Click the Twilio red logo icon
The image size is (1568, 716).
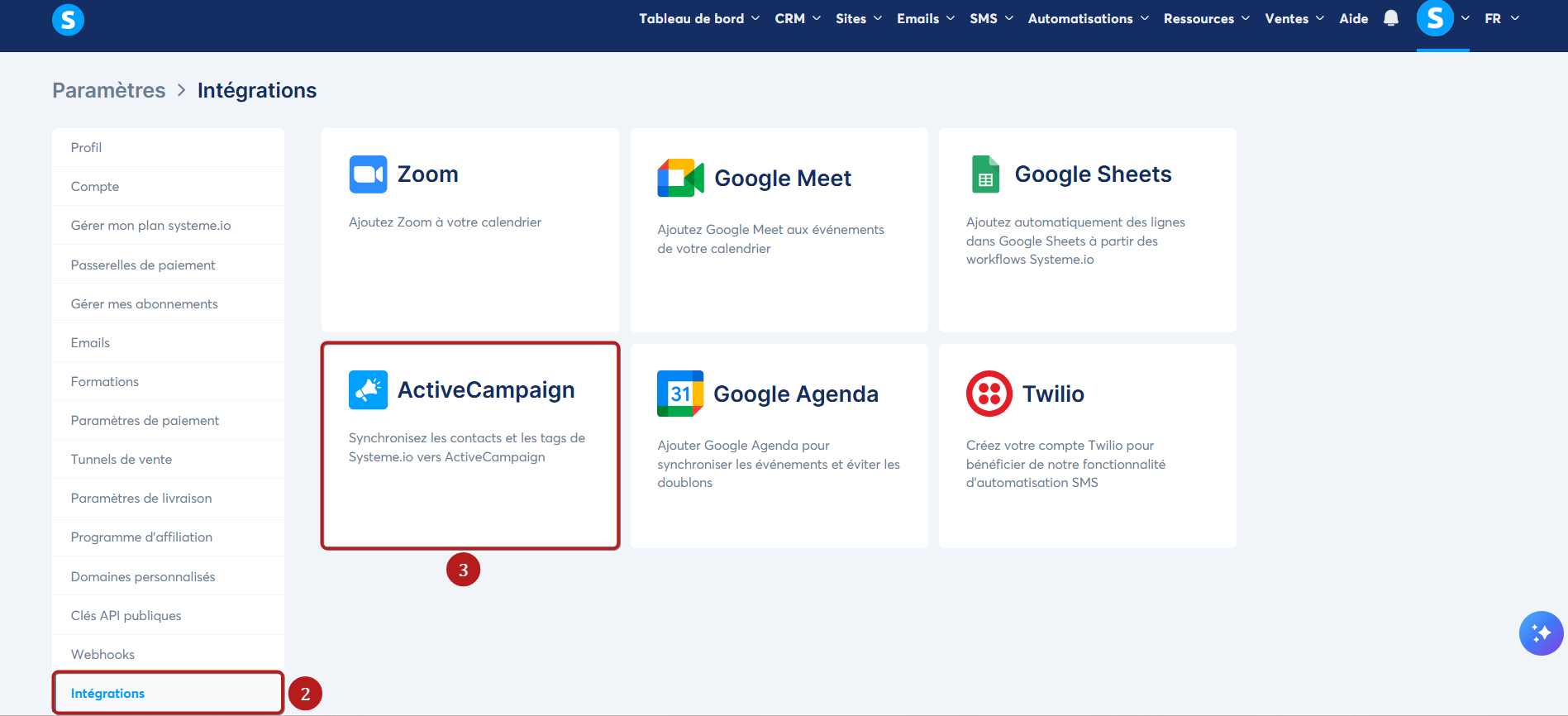(989, 394)
